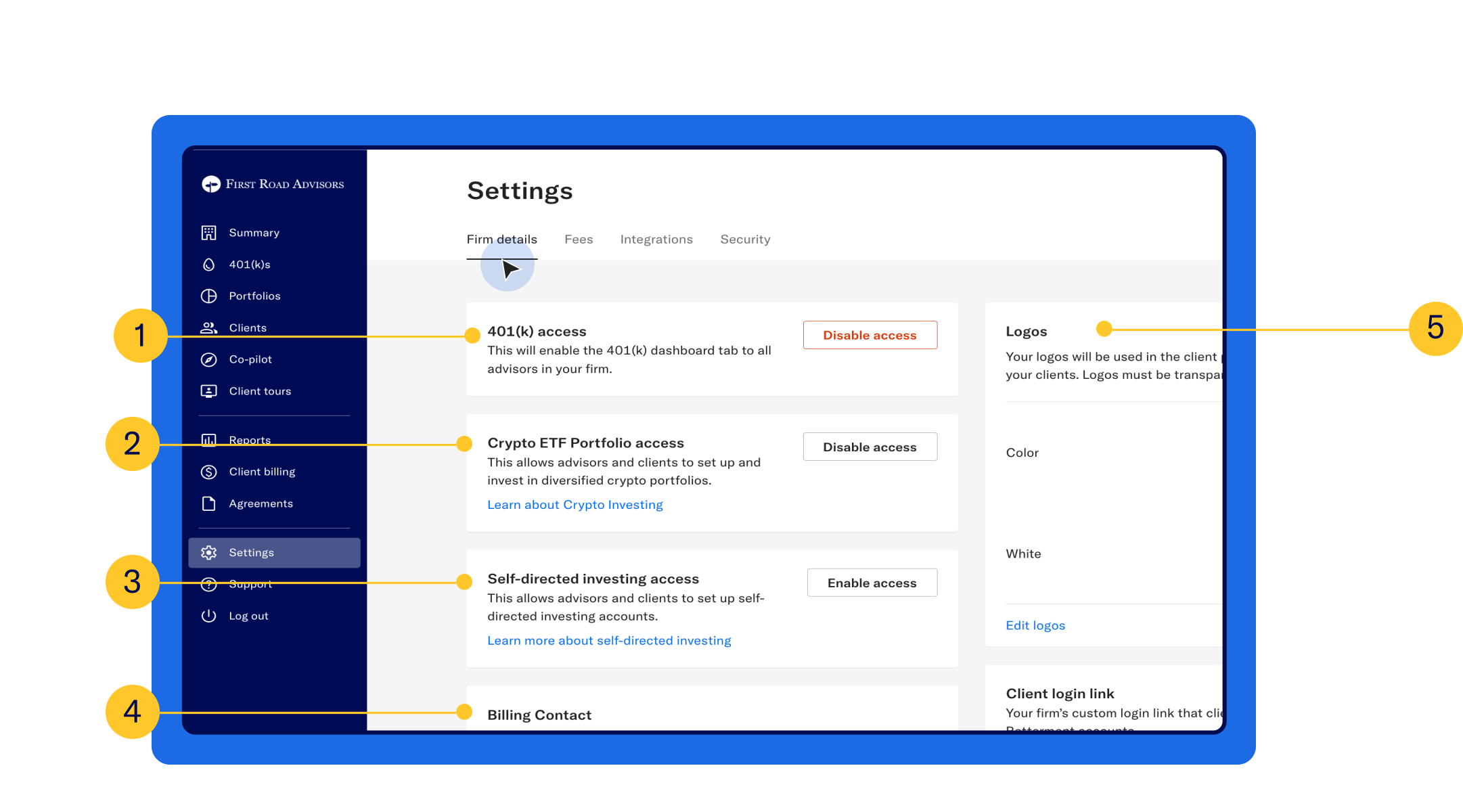Click the Reports chart icon
1463x812 pixels.
point(209,441)
